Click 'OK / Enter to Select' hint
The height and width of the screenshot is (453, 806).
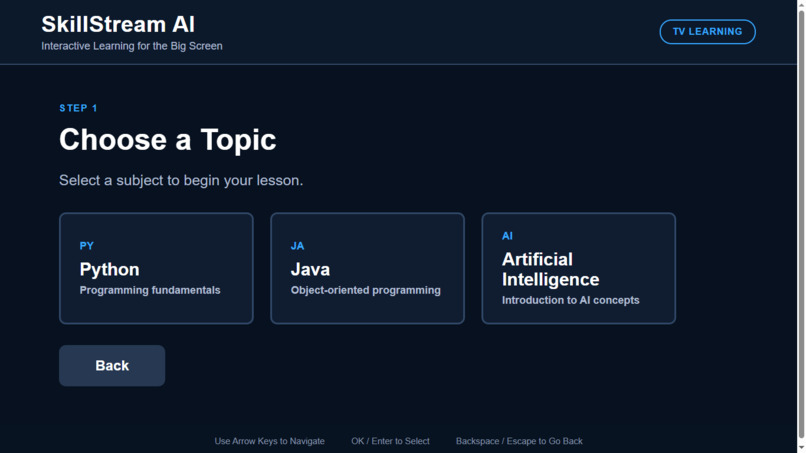tap(390, 441)
